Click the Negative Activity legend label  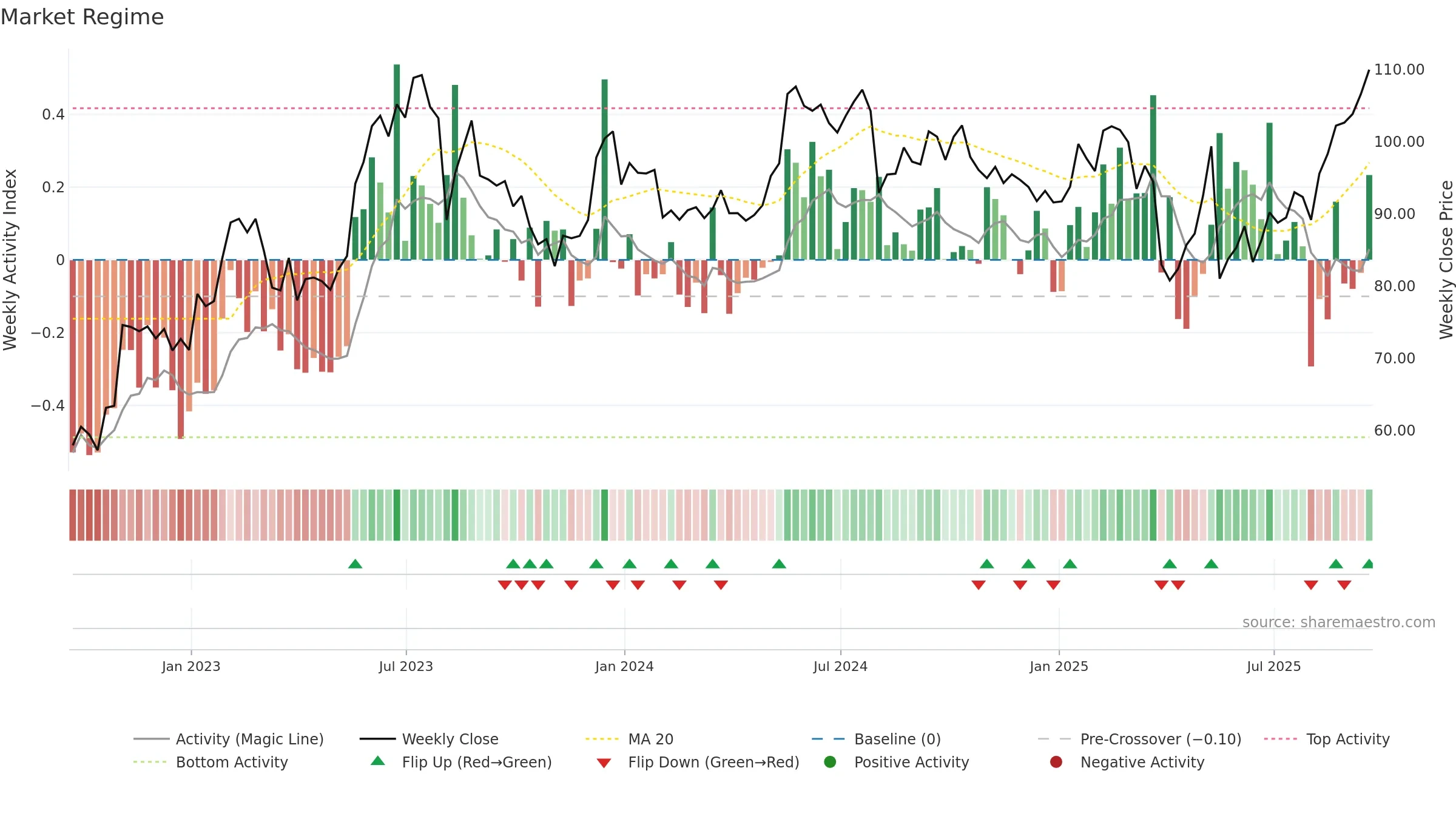coord(1142,762)
